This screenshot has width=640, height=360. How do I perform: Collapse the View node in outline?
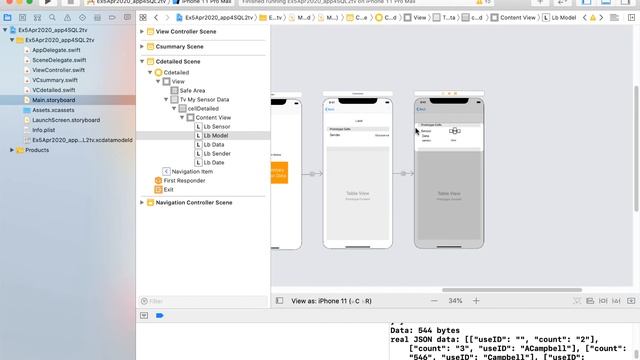pyautogui.click(x=158, y=81)
